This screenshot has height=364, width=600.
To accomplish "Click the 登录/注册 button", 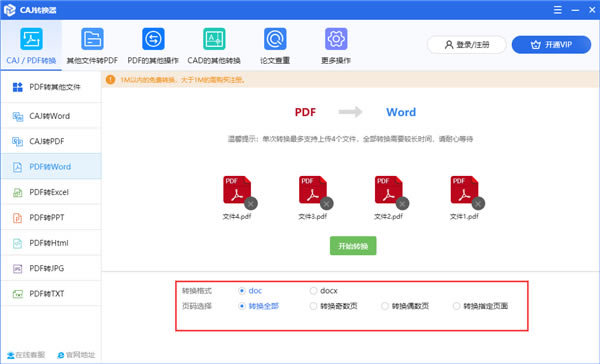I will [x=466, y=45].
